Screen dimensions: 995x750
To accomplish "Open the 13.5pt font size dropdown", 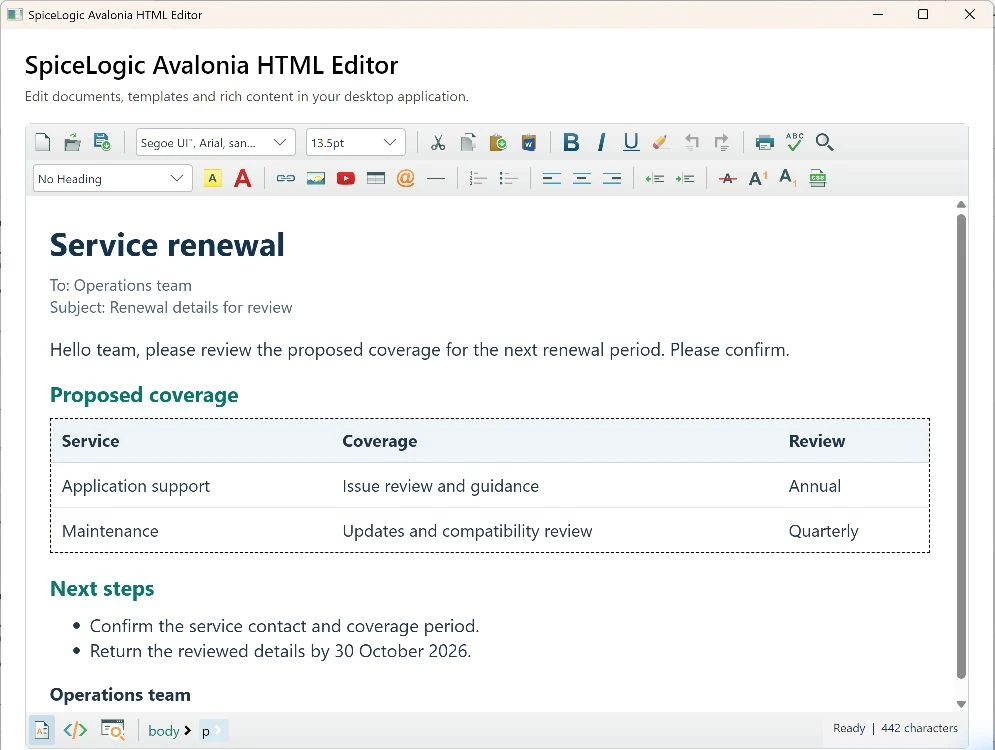I will tap(356, 142).
